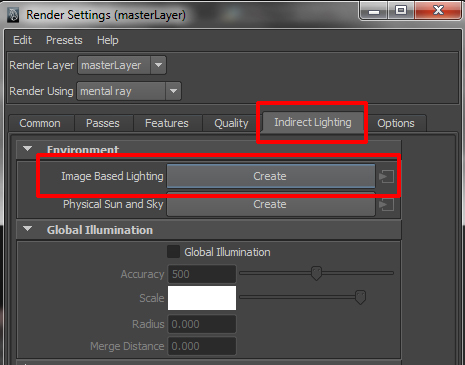465x365 pixels.
Task: Open Image Based Lighting node connection icon
Action: (386, 176)
